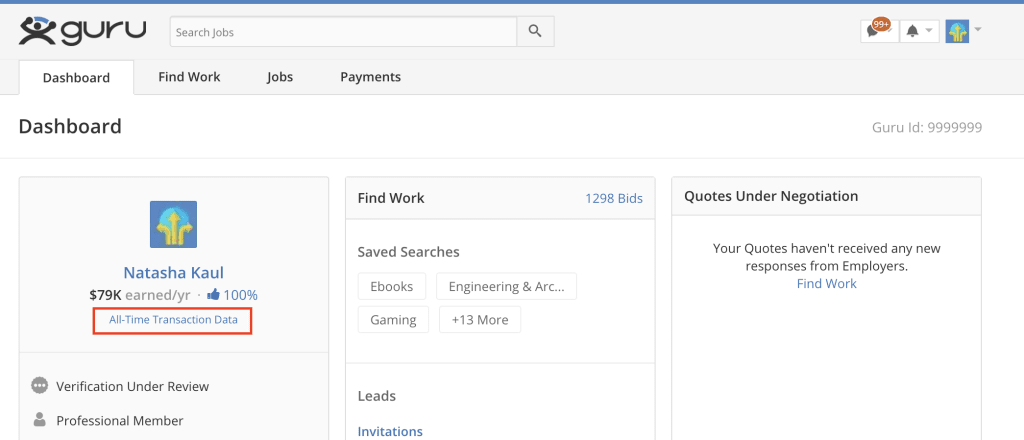The image size is (1024, 440).
Task: Click the Leads heading
Action: [x=377, y=396]
